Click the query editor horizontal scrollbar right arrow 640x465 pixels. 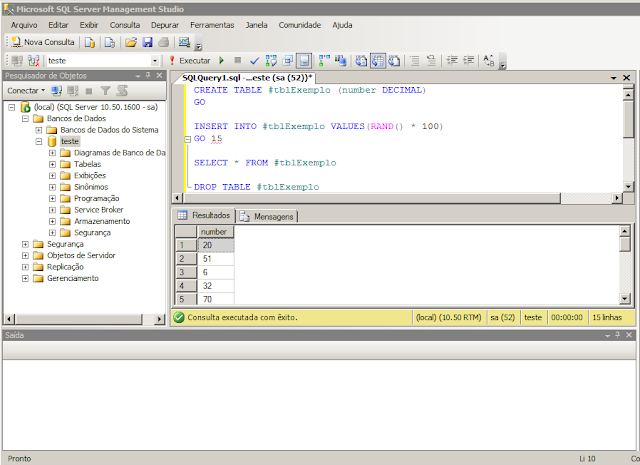pos(617,198)
